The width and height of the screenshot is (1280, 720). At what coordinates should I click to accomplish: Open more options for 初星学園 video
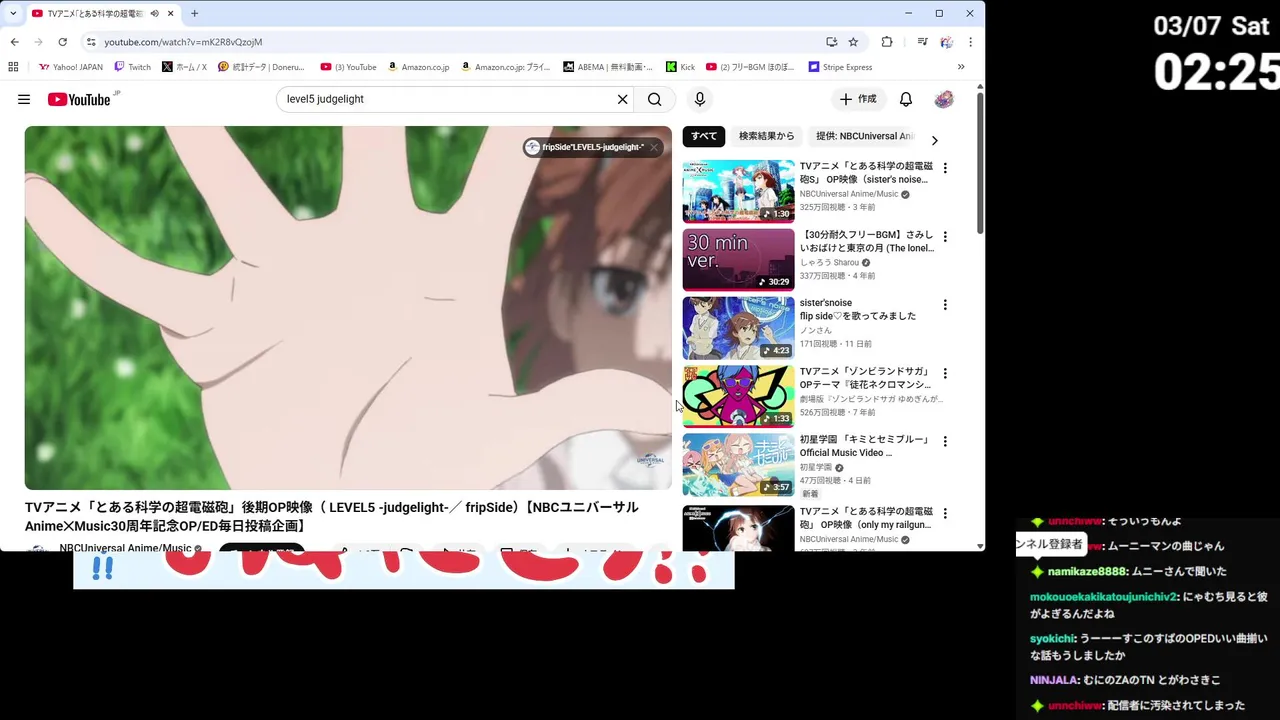click(x=945, y=441)
